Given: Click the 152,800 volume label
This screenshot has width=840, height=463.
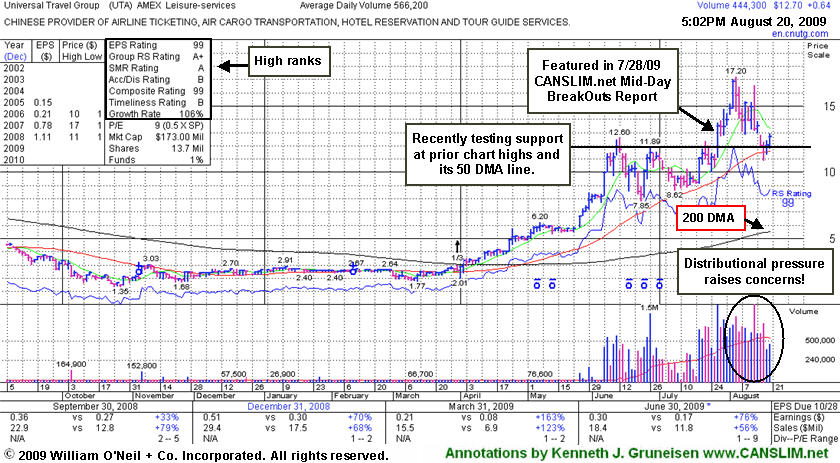Looking at the screenshot, I should point(142,365).
